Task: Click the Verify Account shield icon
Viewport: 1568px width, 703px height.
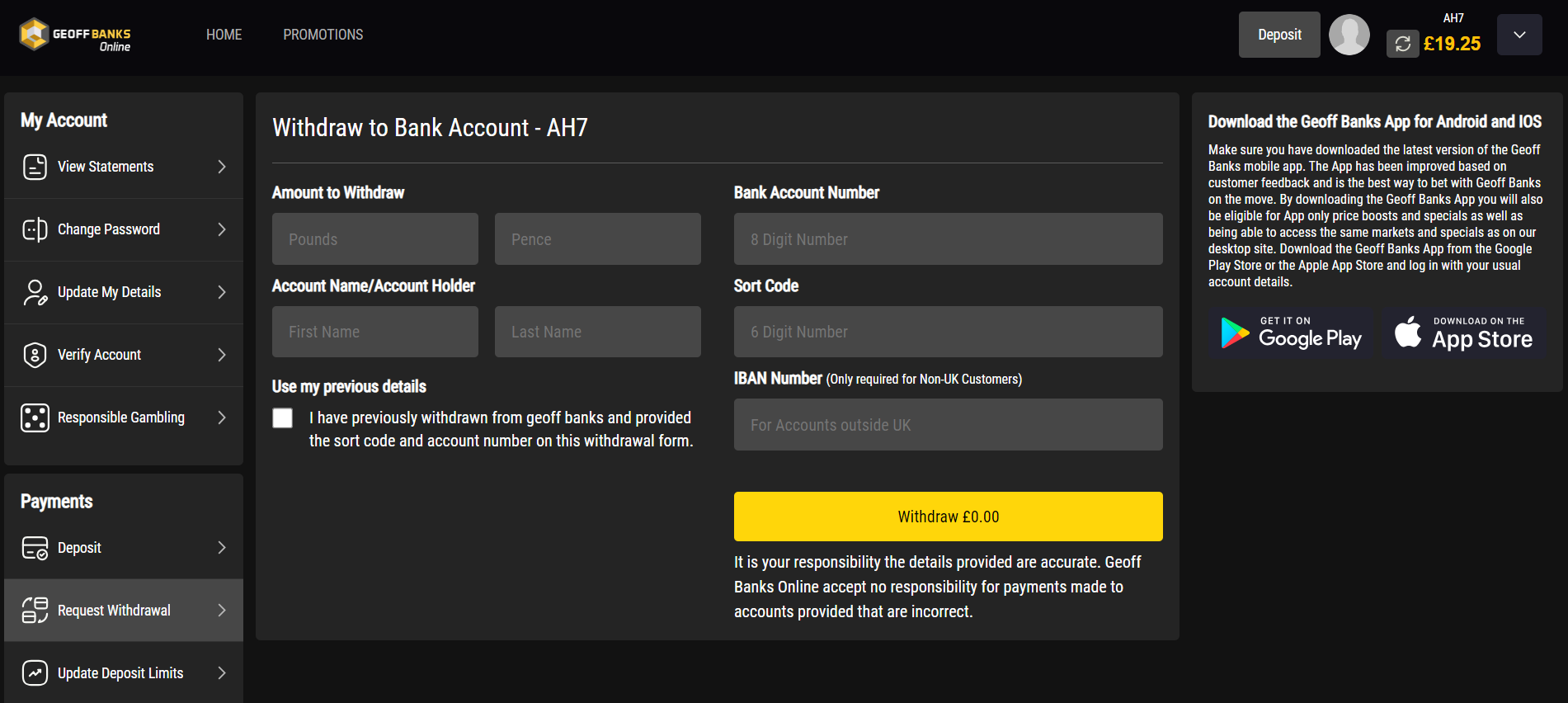Action: tap(35, 355)
